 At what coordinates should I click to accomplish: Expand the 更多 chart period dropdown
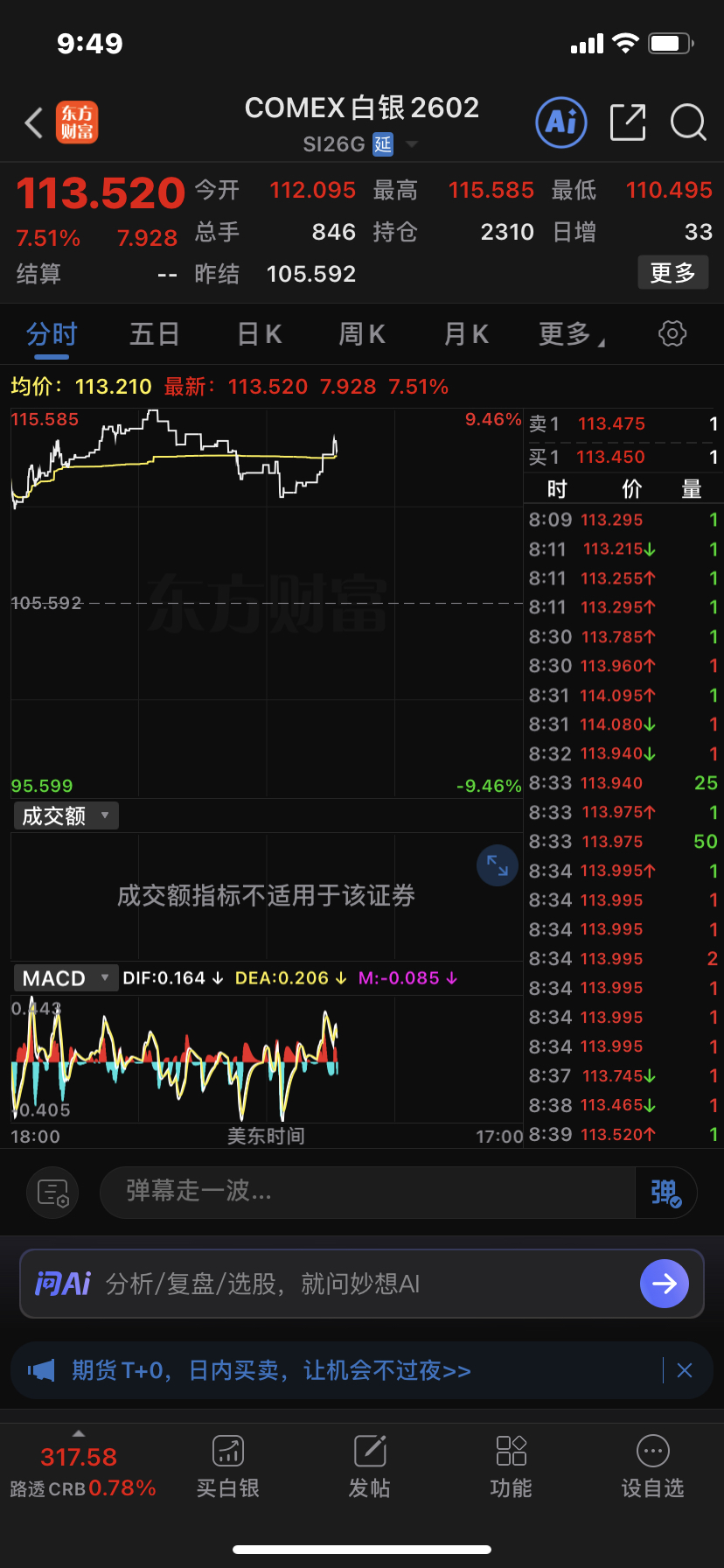click(x=572, y=333)
